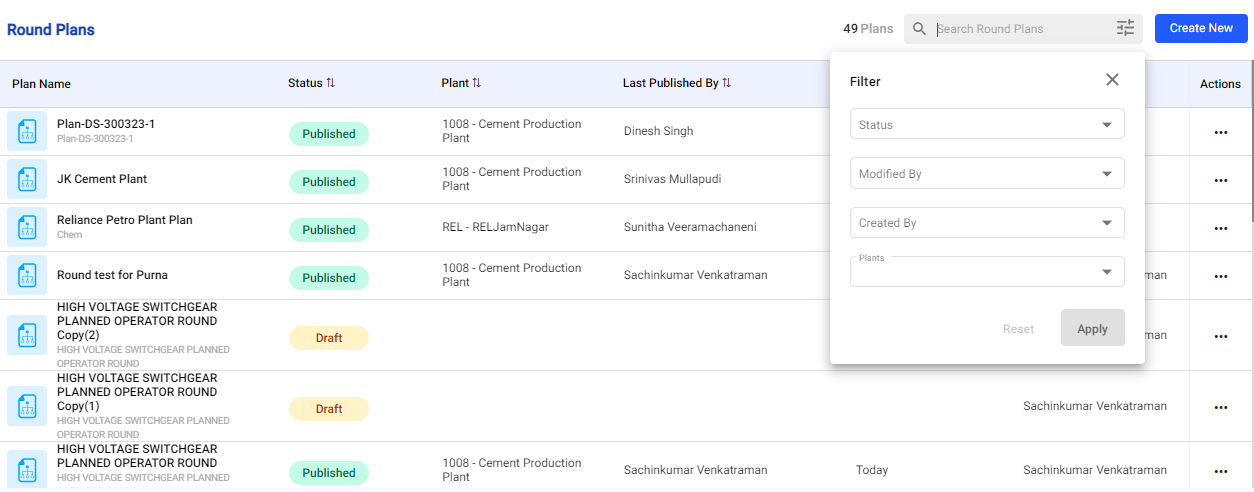Apply the selected filters

click(x=1092, y=328)
